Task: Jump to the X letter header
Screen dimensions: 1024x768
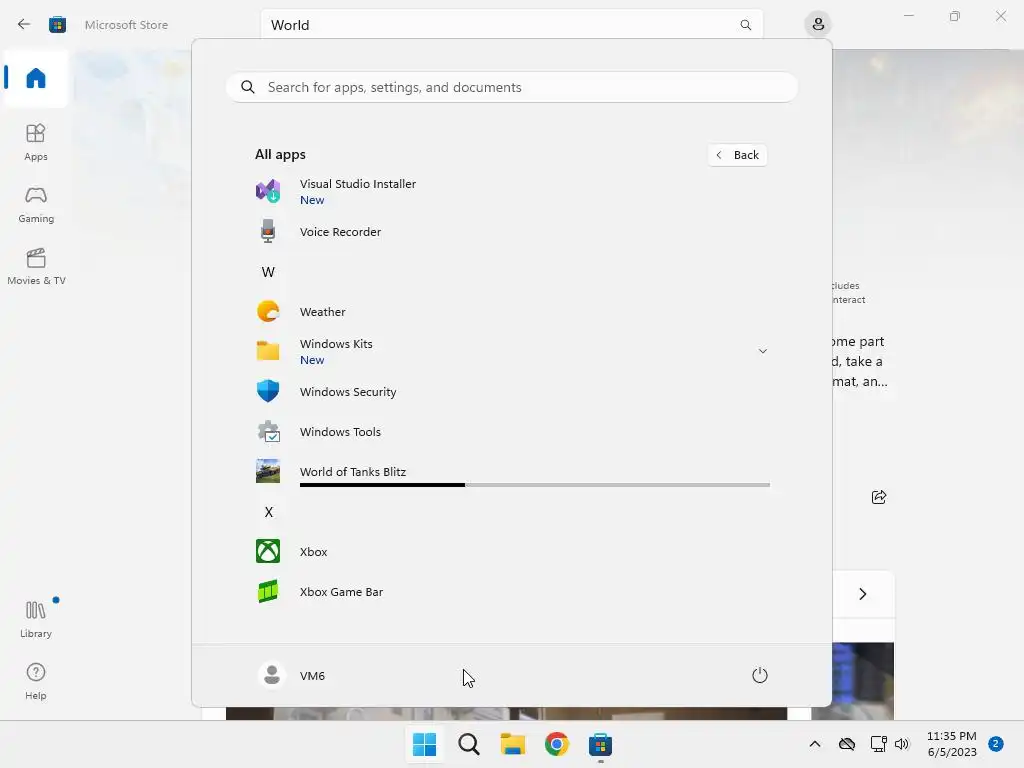Action: click(268, 511)
